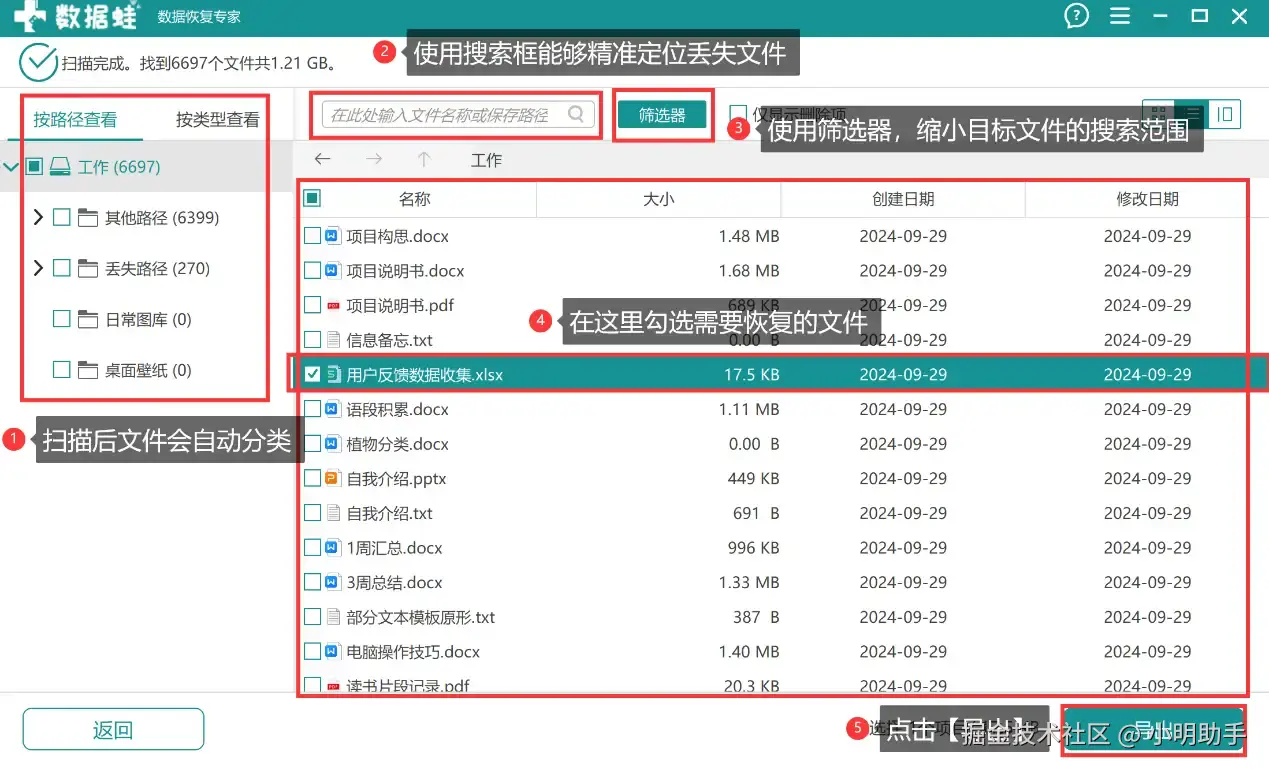1269x770 pixels.
Task: Check the 日常图库 (0) tree checkbox
Action: coord(61,319)
